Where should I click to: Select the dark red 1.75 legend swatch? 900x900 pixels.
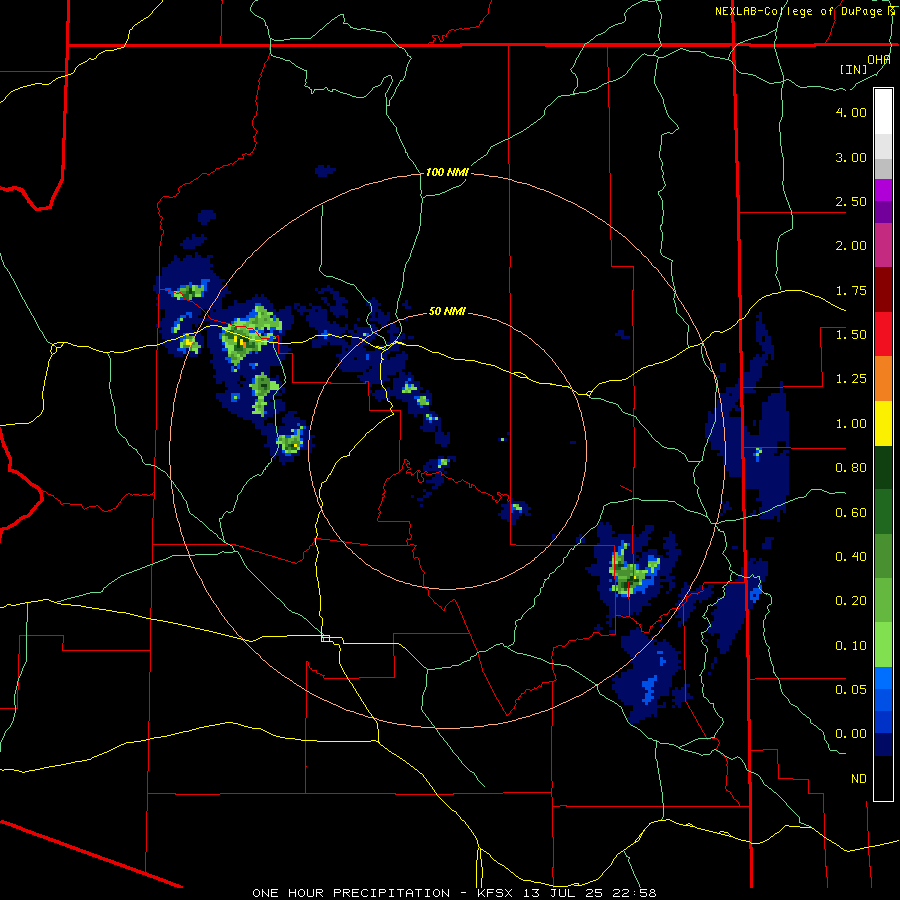click(883, 290)
